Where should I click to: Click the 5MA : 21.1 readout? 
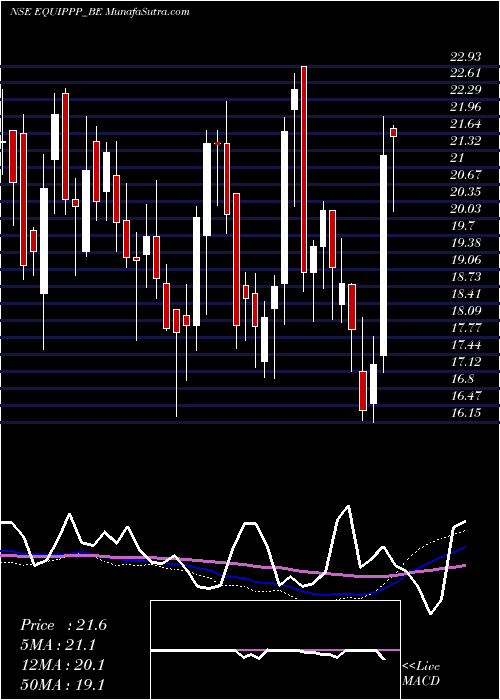click(x=58, y=645)
